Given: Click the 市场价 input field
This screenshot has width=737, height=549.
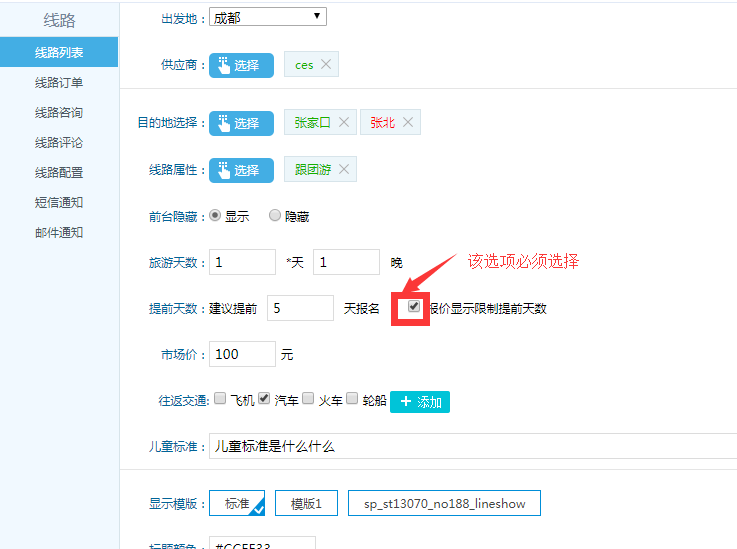Looking at the screenshot, I should coord(243,354).
